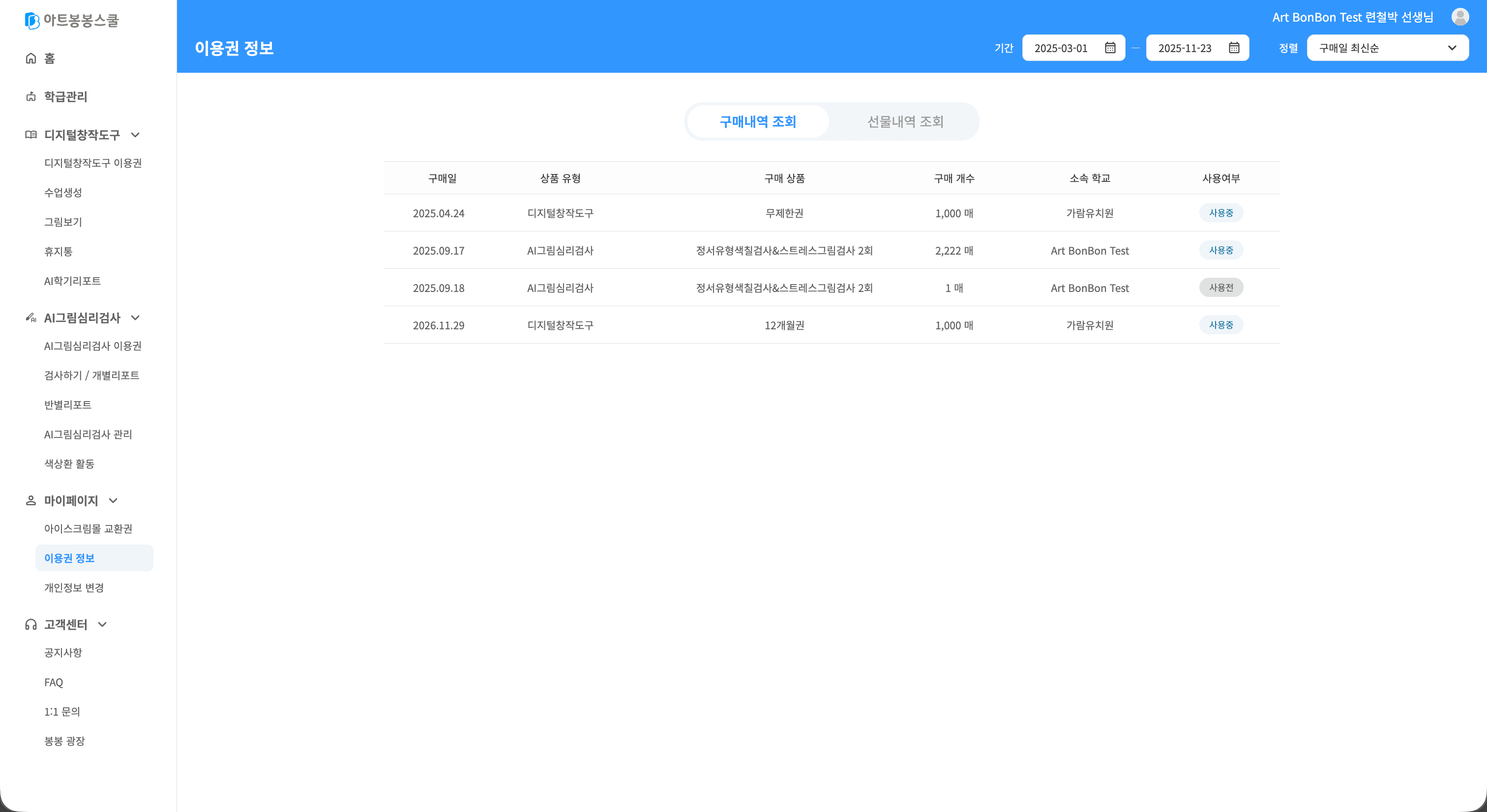Click the home icon in sidebar
The image size is (1487, 812).
31,58
